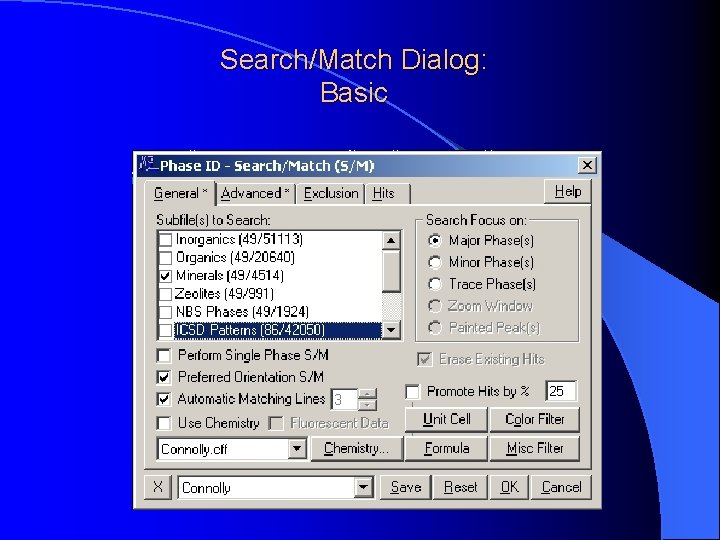Toggle Erase Existing Hits checkbox

[425, 359]
